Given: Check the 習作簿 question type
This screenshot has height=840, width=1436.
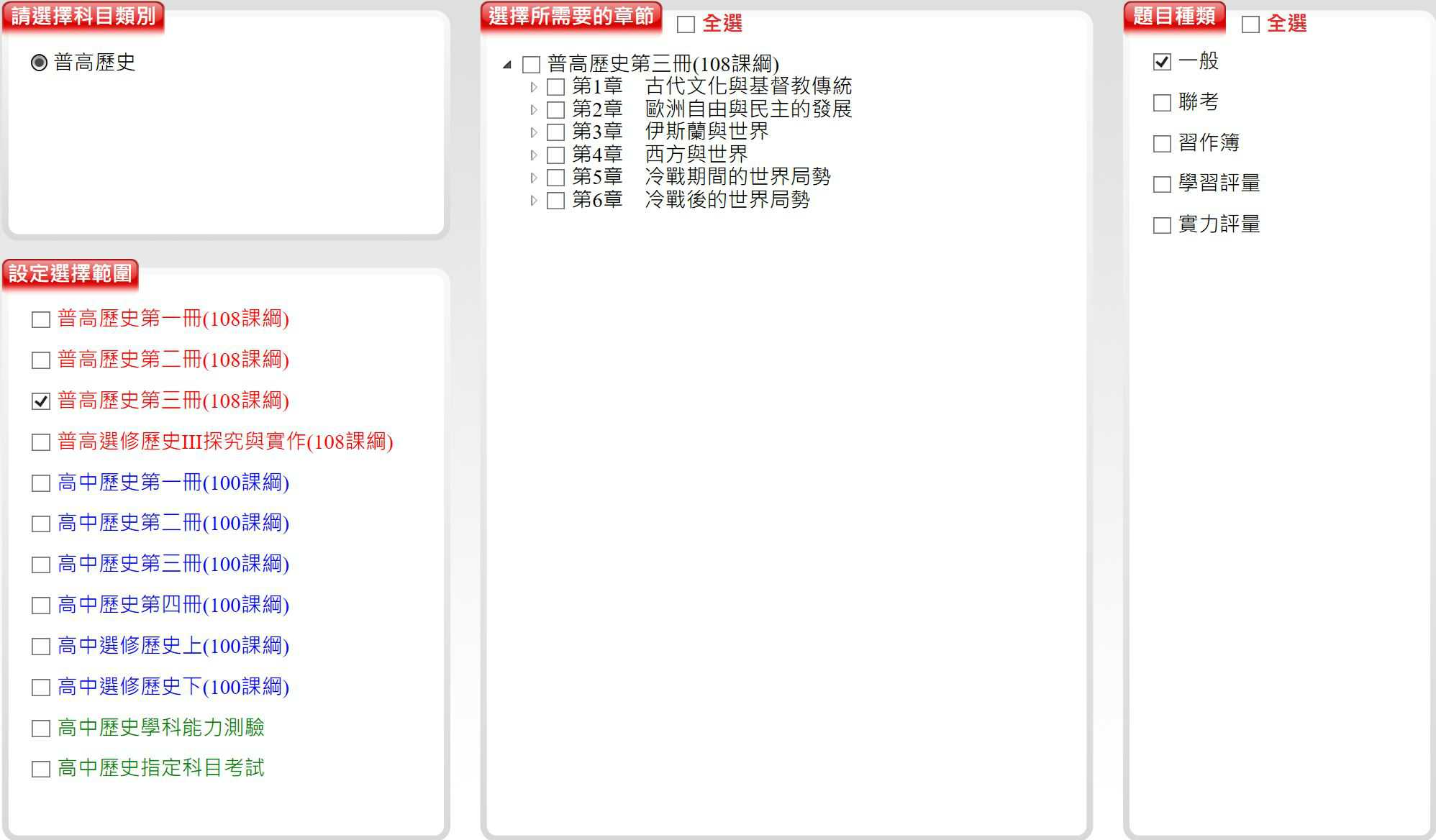Looking at the screenshot, I should (1162, 144).
